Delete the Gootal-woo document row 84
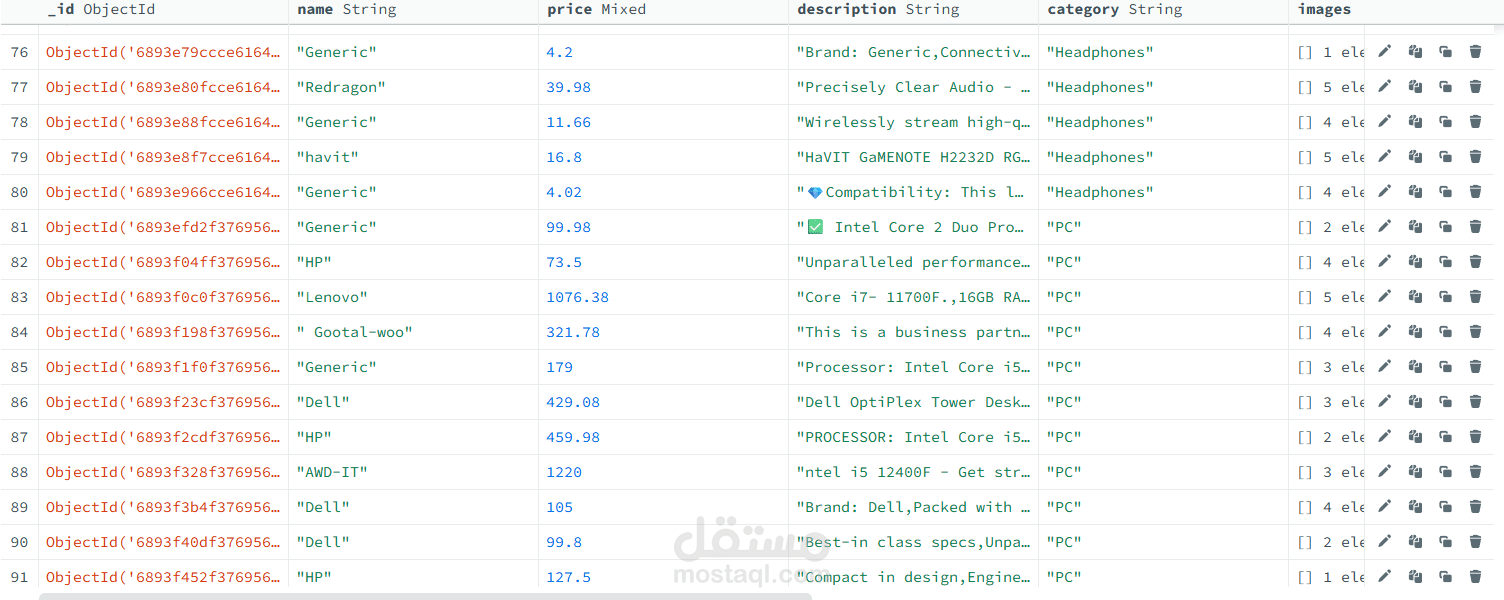The image size is (1504, 600). pyautogui.click(x=1475, y=332)
